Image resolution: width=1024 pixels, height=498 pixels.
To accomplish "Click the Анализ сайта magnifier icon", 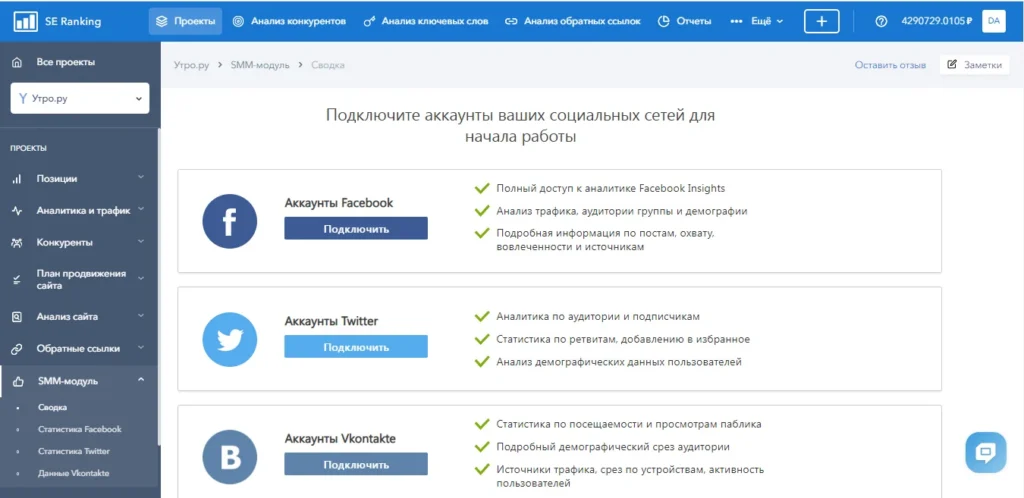I will click(x=17, y=317).
